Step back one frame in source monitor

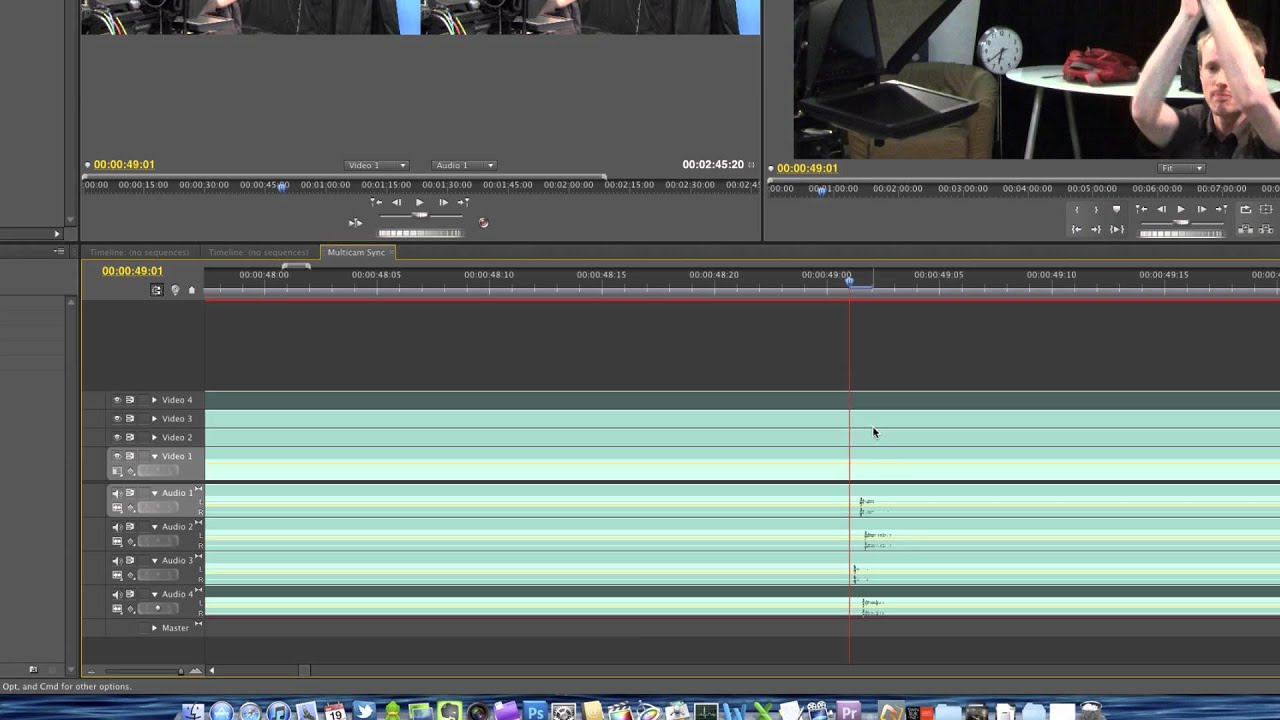397,202
